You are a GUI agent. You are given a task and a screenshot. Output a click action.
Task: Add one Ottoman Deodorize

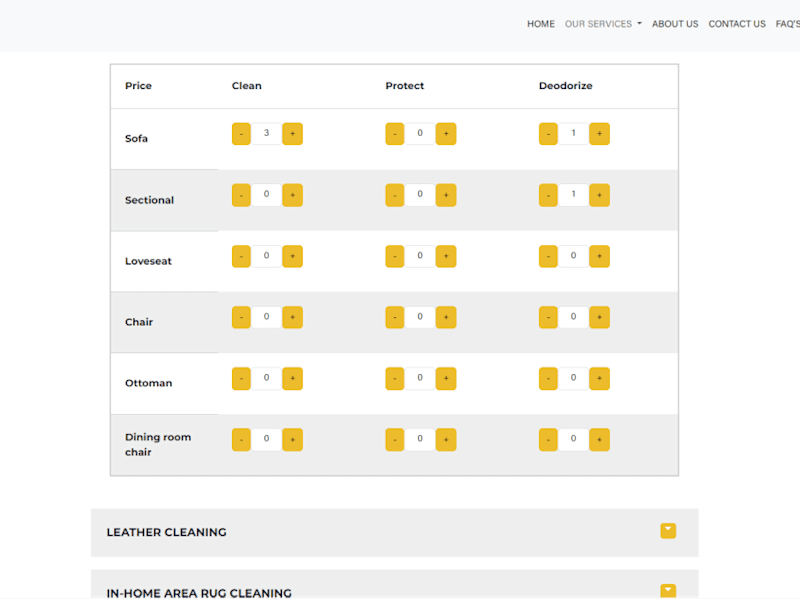pyautogui.click(x=599, y=379)
